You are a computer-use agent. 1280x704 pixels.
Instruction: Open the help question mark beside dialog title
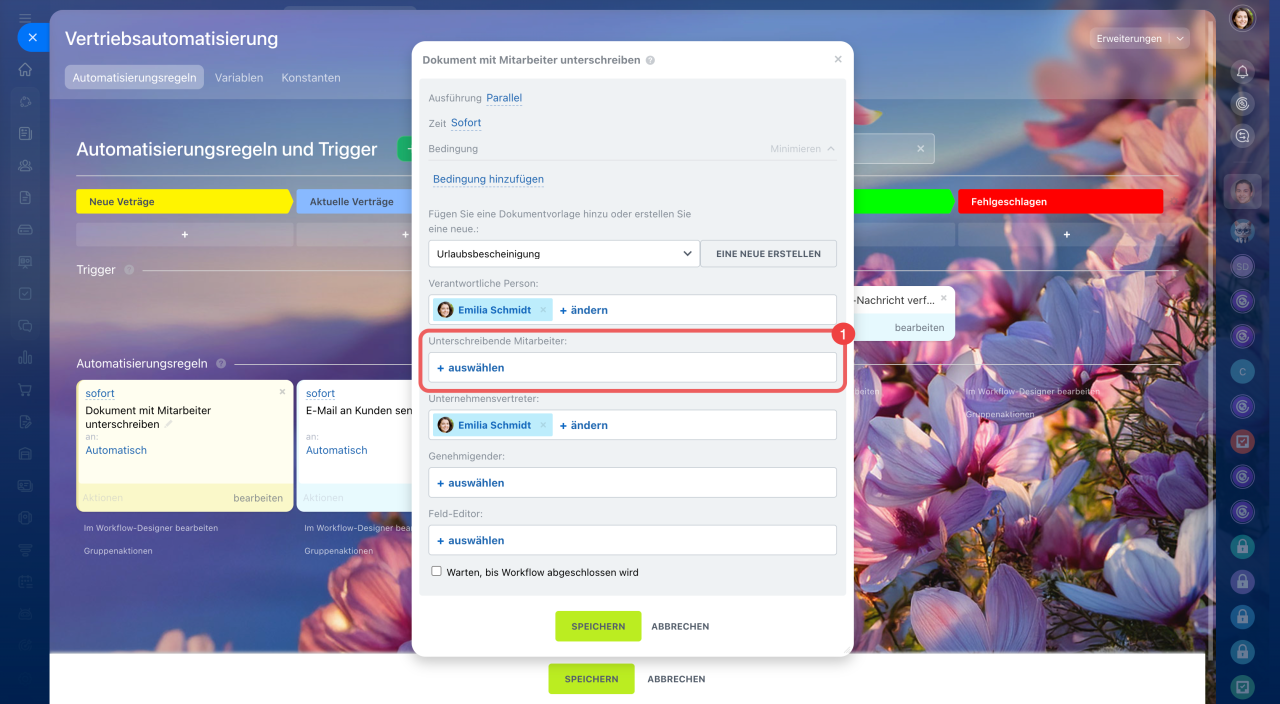[650, 60]
